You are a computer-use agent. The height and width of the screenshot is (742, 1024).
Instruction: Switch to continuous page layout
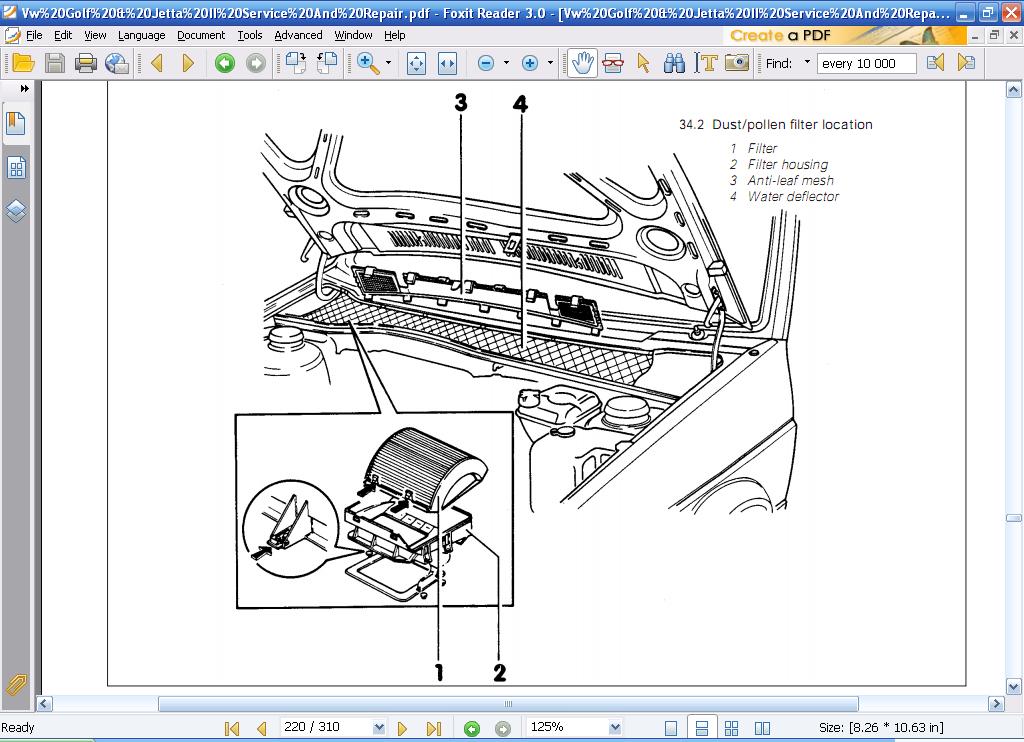[702, 728]
